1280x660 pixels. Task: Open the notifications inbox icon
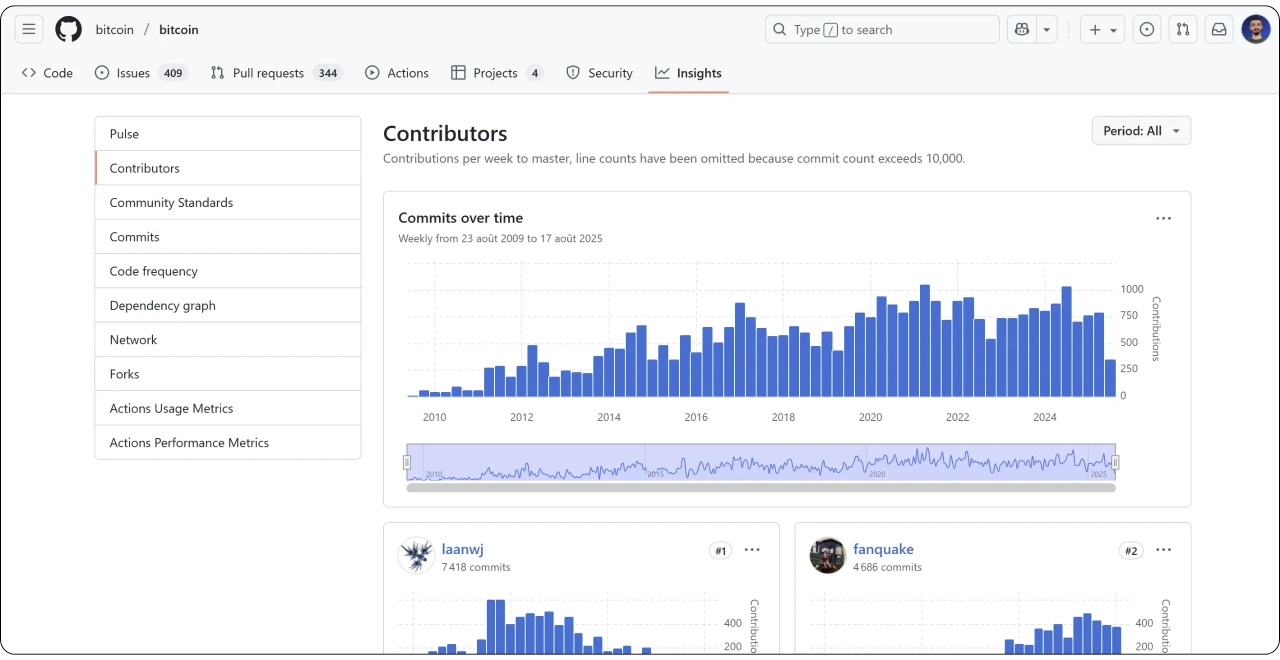(x=1219, y=30)
